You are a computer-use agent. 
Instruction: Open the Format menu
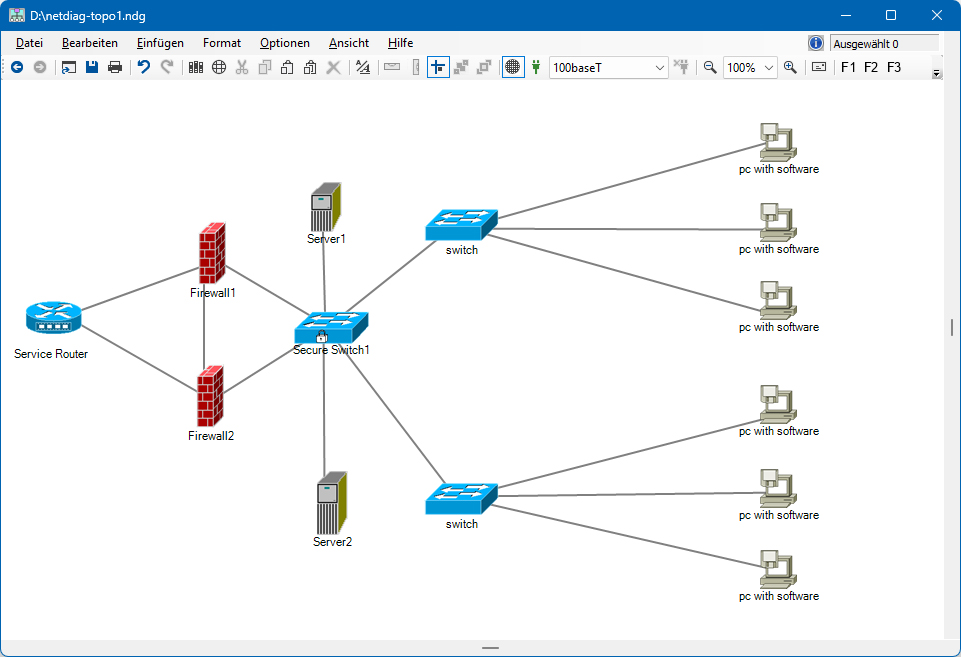(222, 43)
